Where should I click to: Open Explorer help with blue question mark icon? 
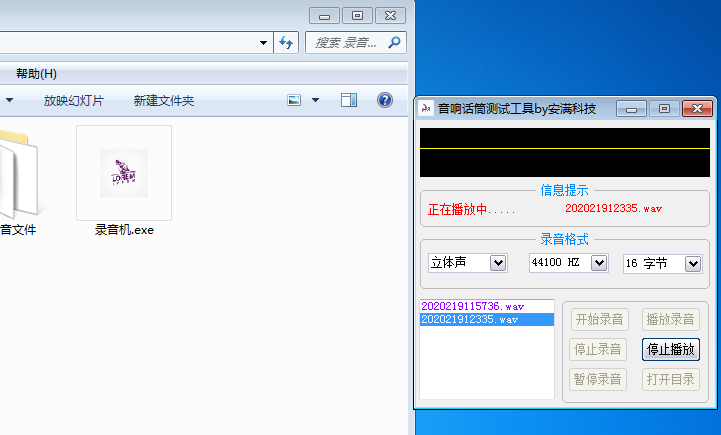tap(384, 100)
